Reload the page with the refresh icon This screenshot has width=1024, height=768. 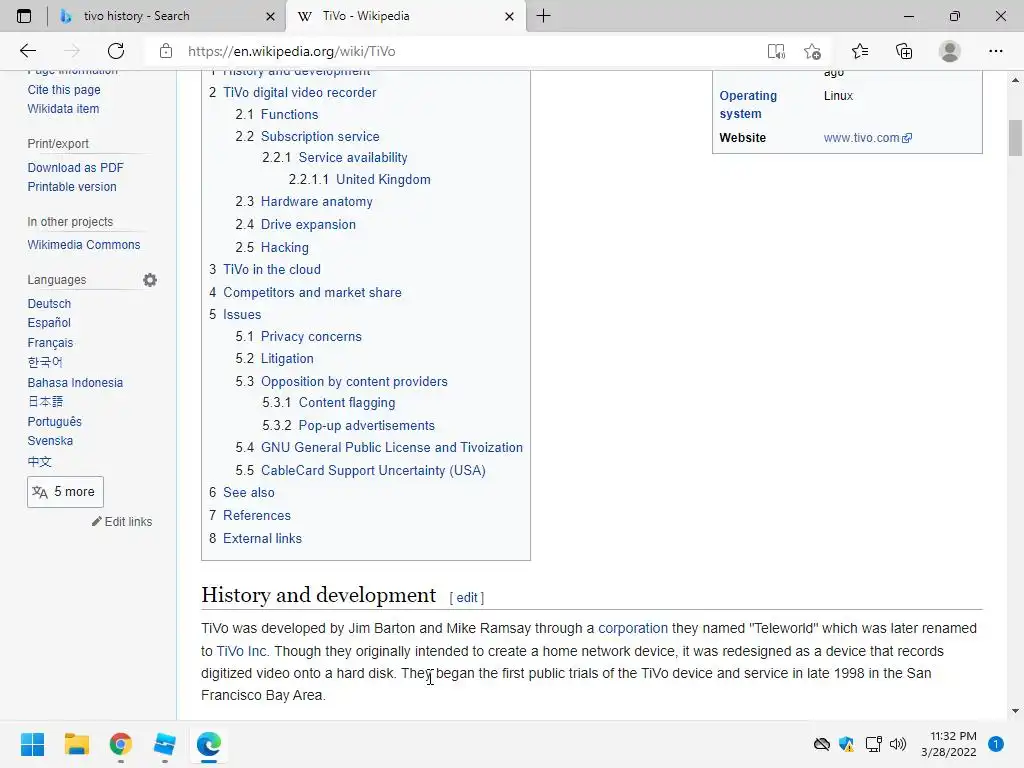[x=116, y=51]
